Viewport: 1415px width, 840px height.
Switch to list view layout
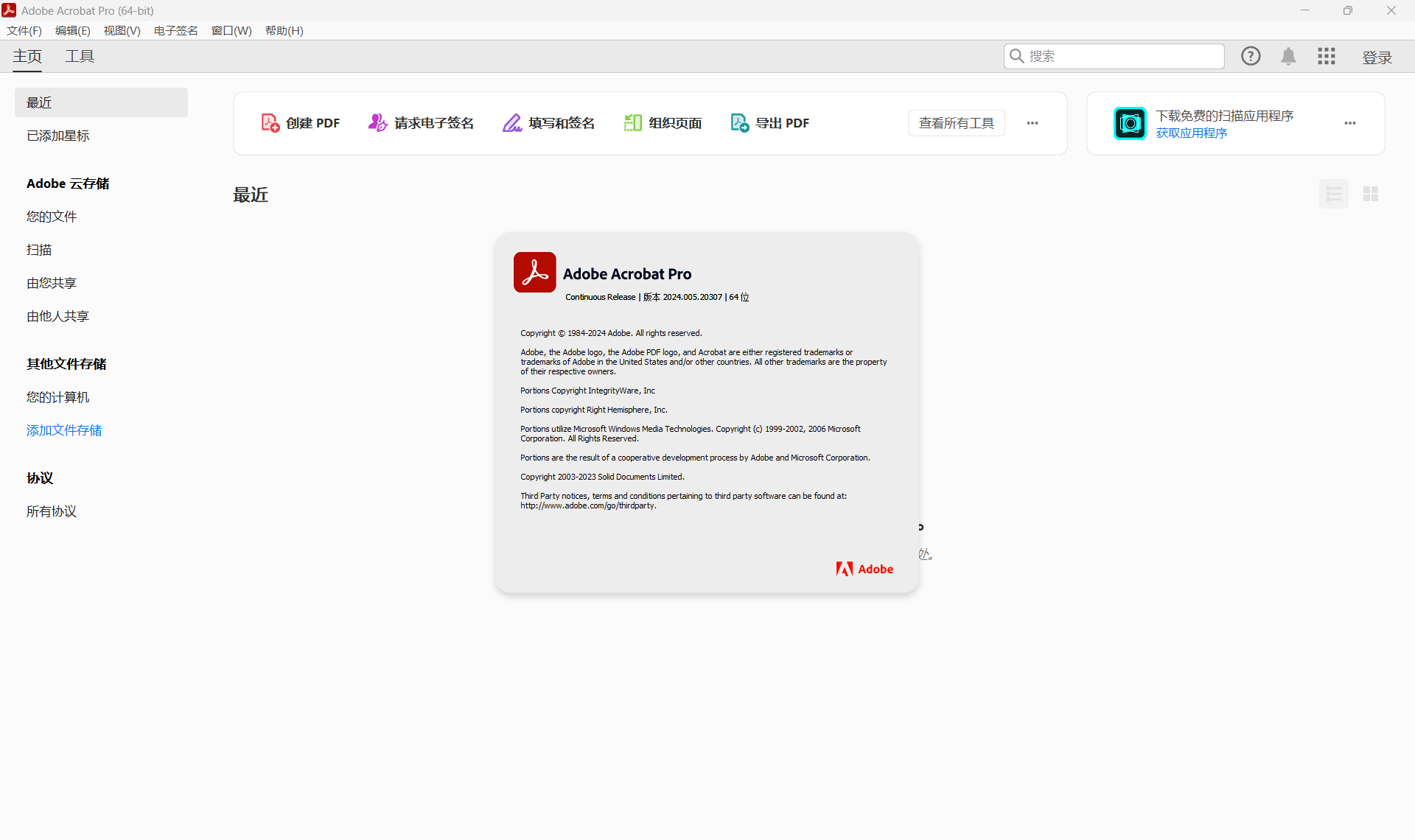coord(1334,194)
